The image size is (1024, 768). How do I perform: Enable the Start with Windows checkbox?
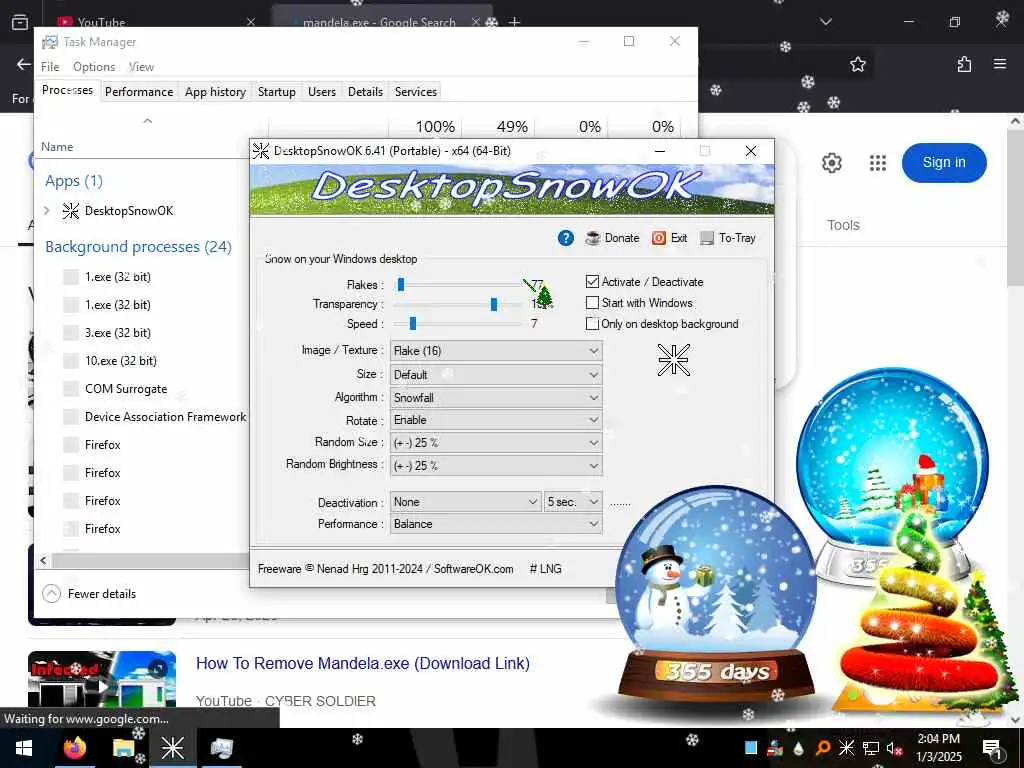[x=592, y=302]
